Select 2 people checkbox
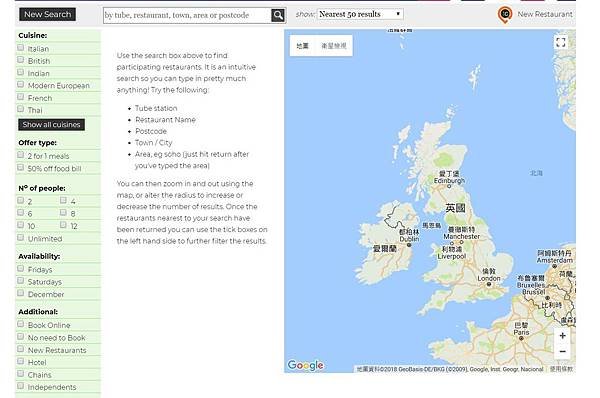 coord(21,201)
